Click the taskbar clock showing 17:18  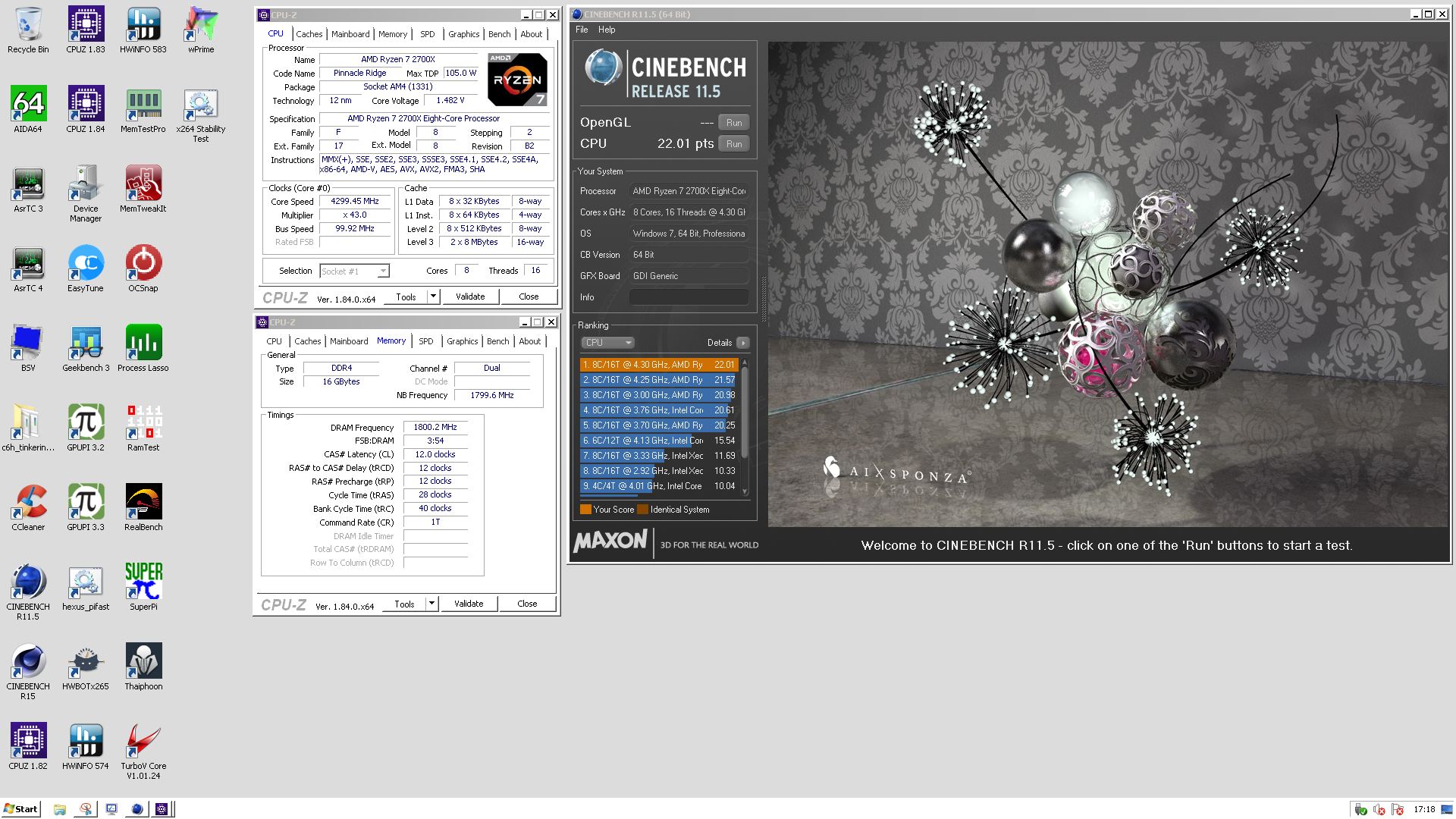coord(1424,809)
